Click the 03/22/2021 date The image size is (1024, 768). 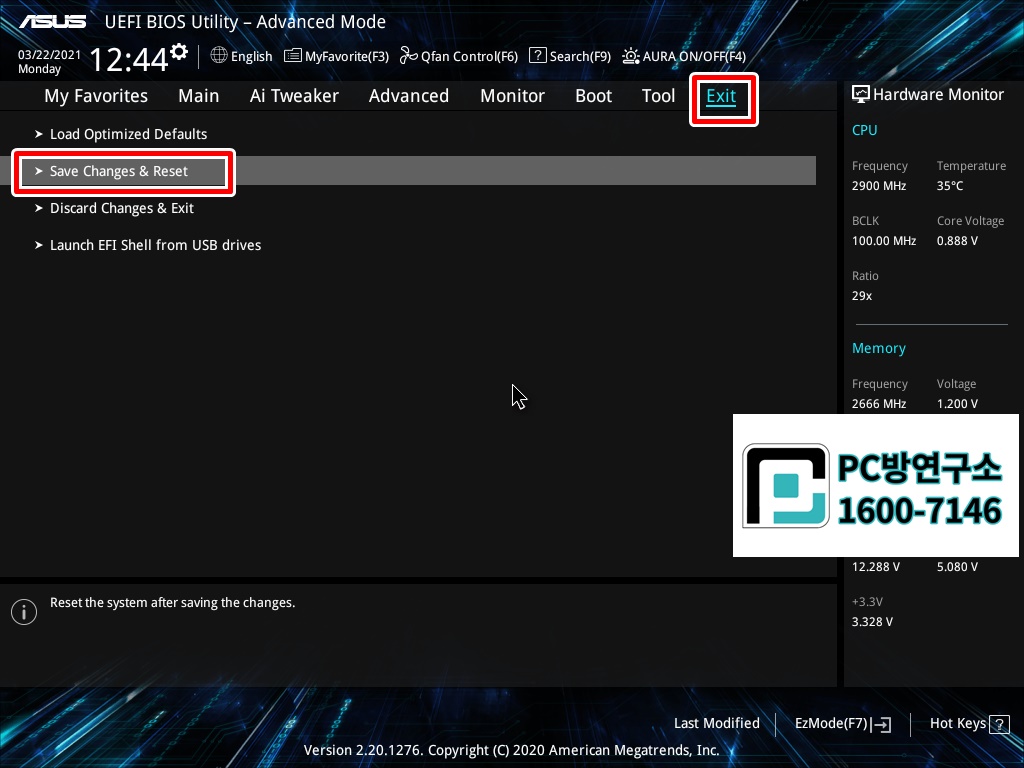(x=49, y=55)
